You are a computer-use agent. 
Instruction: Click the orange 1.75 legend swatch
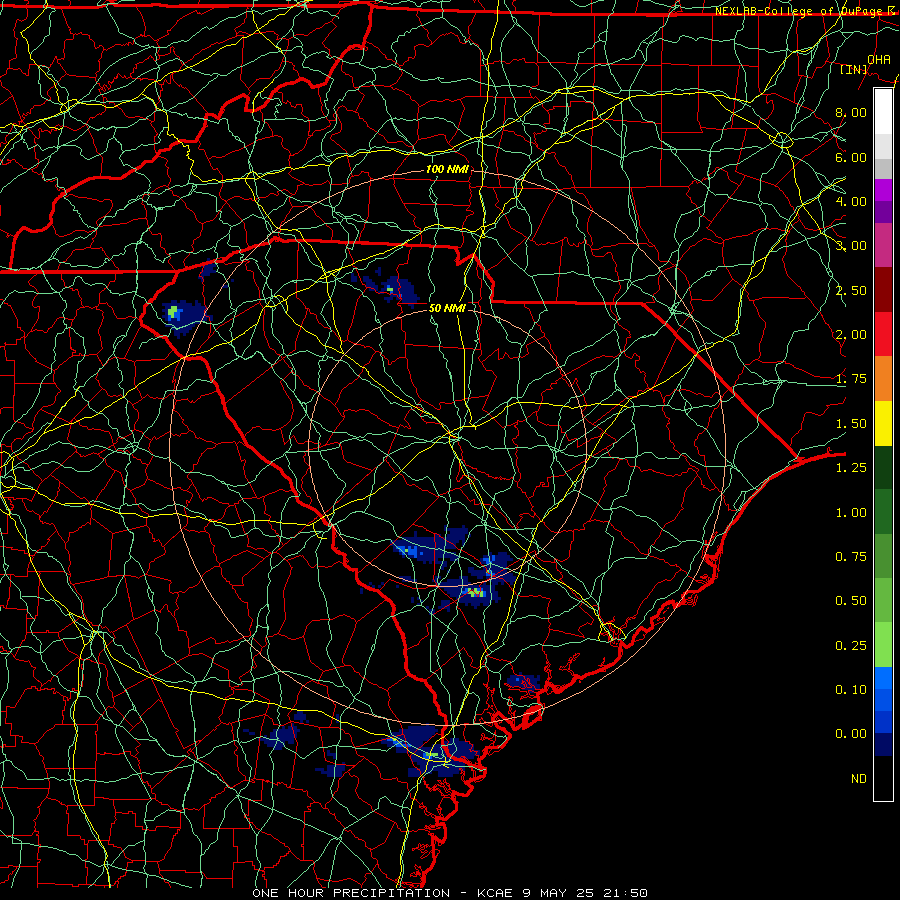pos(883,379)
